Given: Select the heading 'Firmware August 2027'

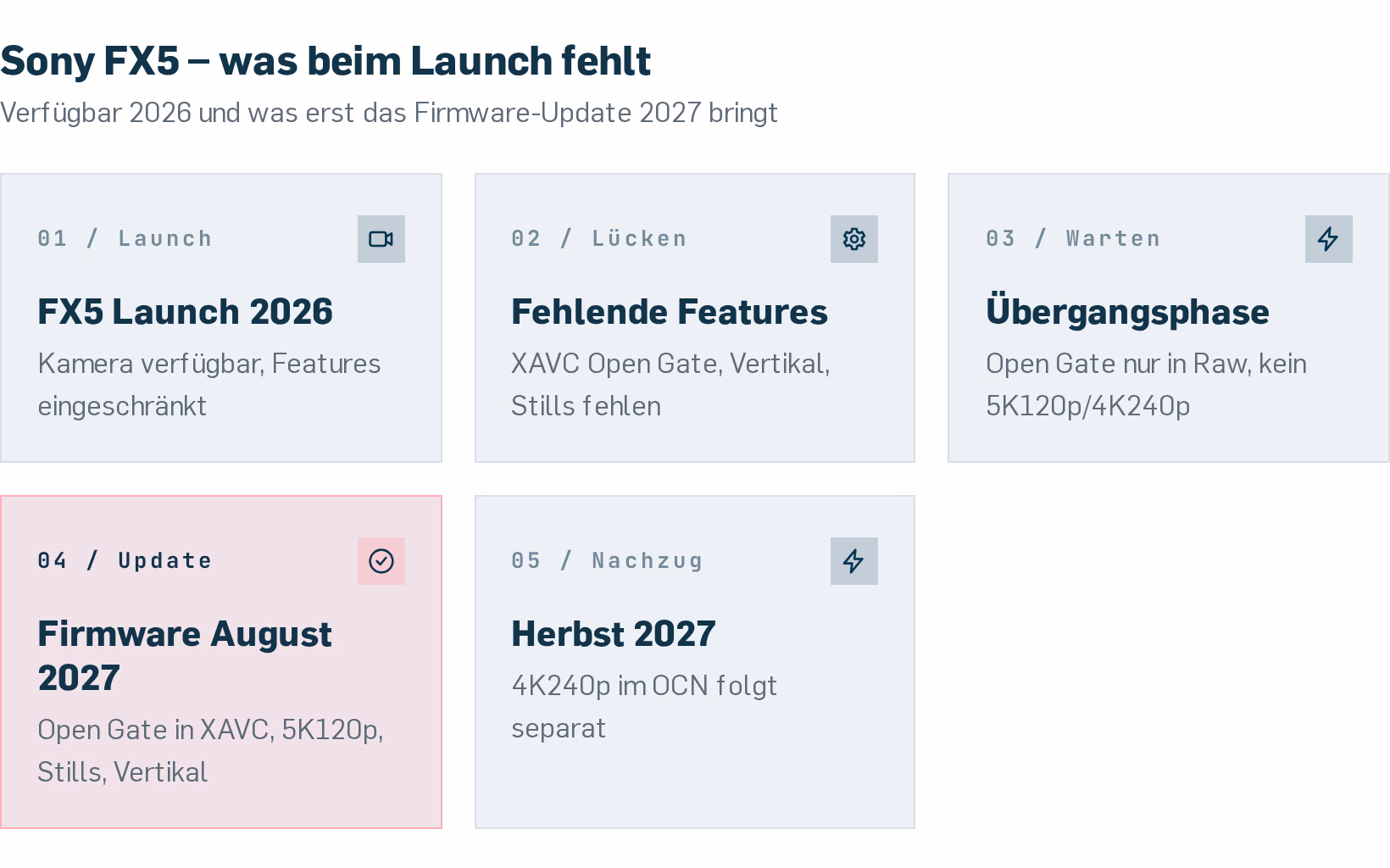Looking at the screenshot, I should click(185, 656).
